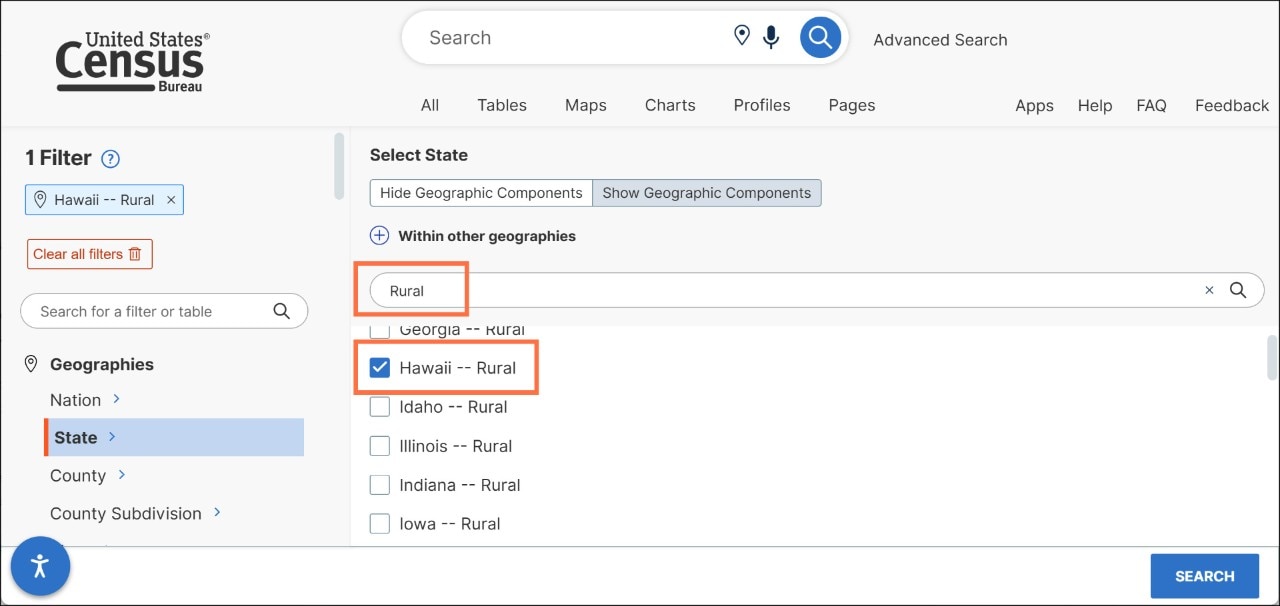
Task: Select Hide Geographic Components toggle
Action: click(481, 193)
